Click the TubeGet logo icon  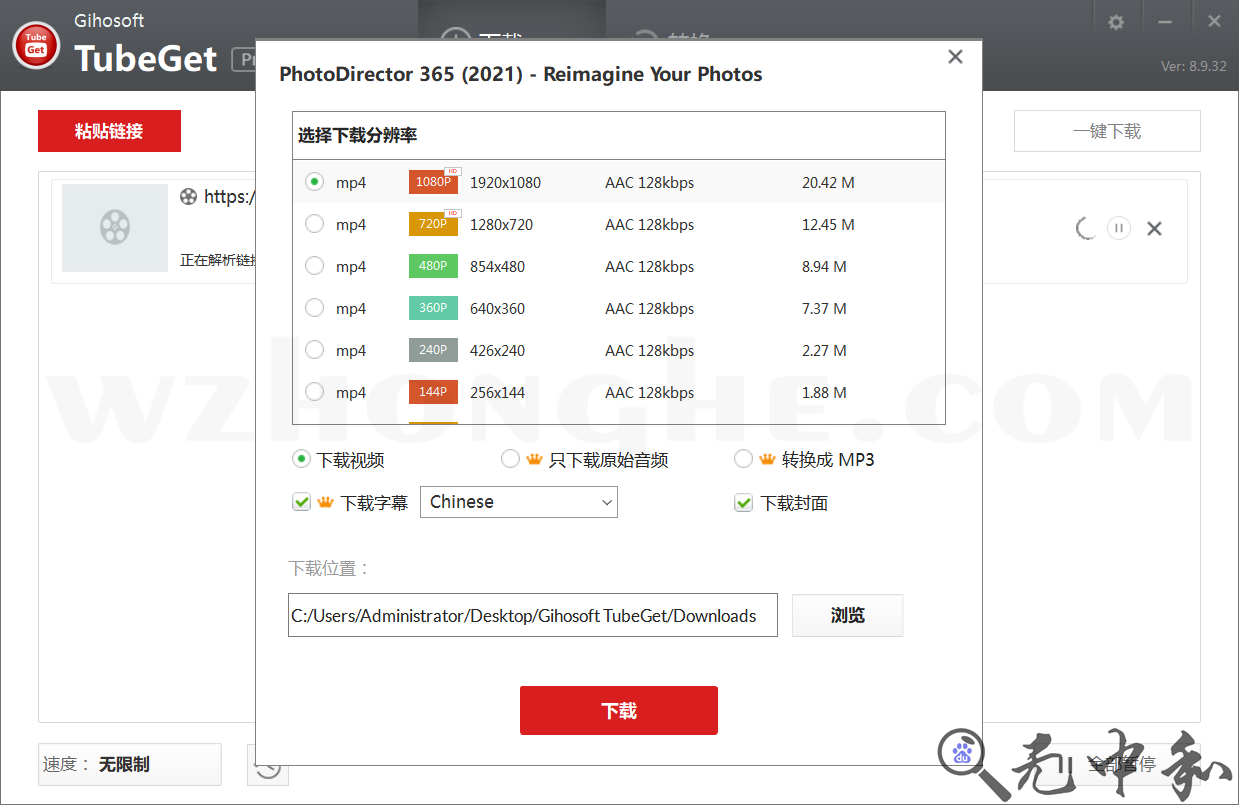[x=36, y=46]
